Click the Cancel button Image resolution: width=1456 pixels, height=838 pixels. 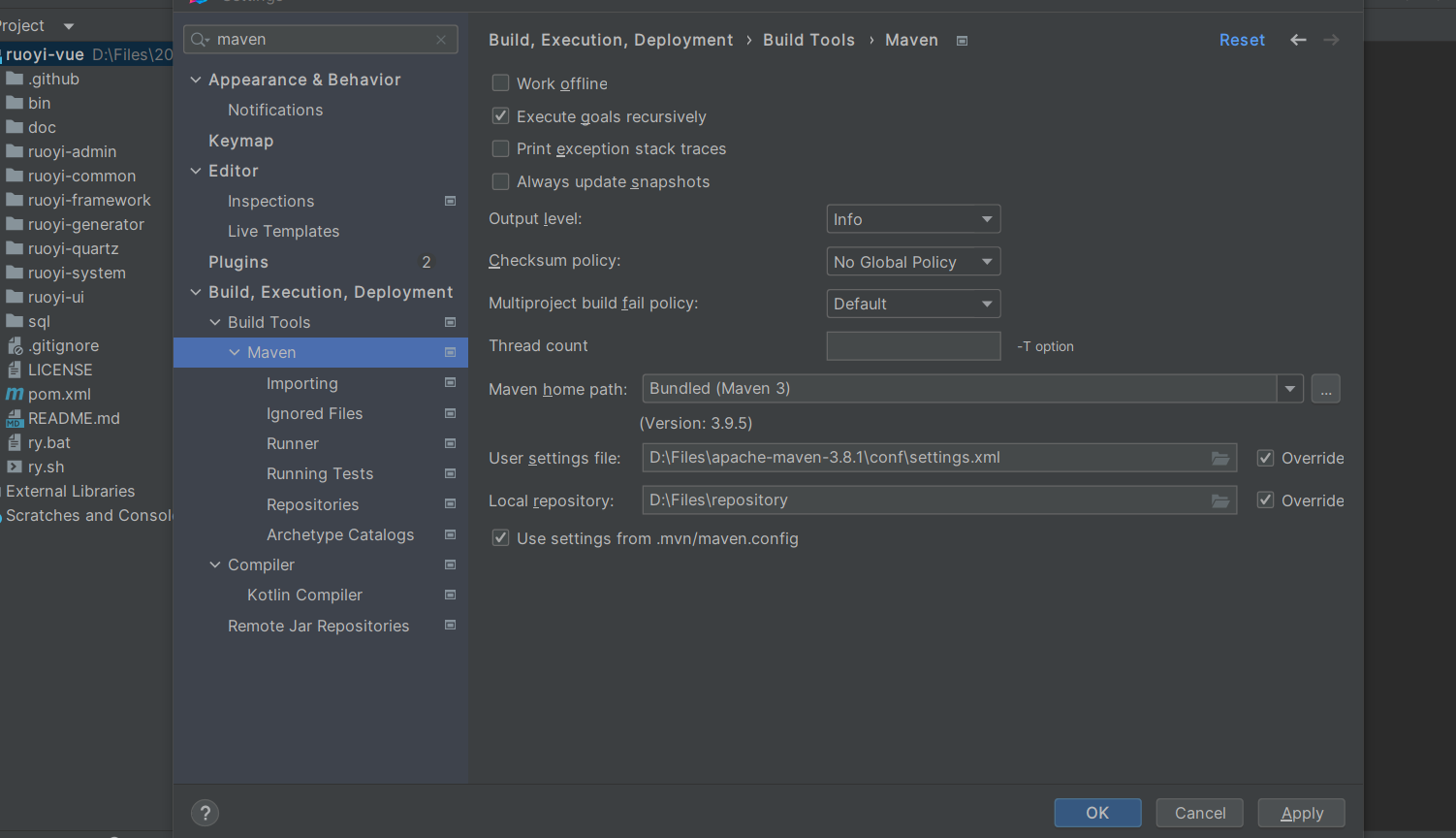pyautogui.click(x=1200, y=813)
